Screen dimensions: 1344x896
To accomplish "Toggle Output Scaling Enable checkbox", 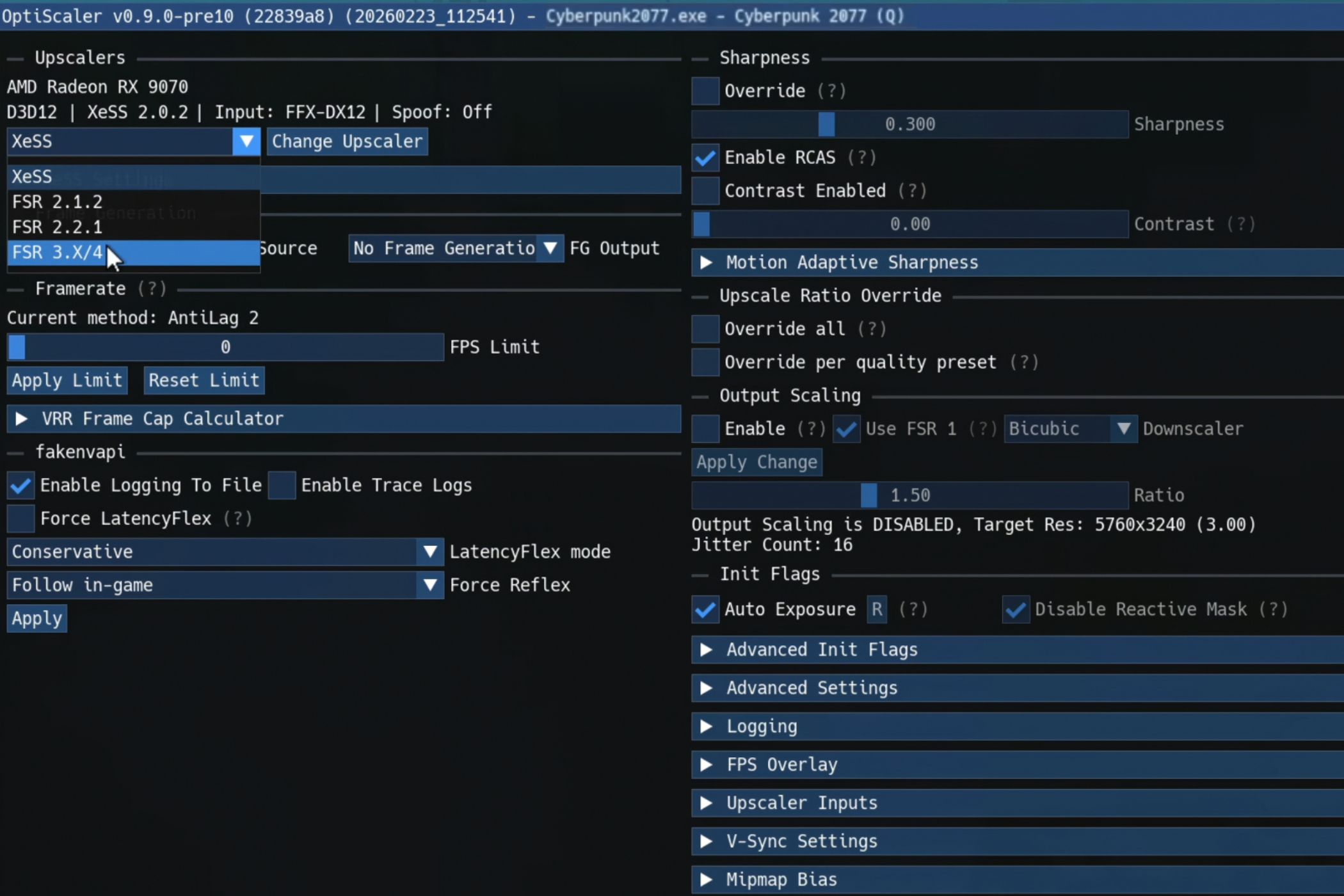I will [x=705, y=429].
